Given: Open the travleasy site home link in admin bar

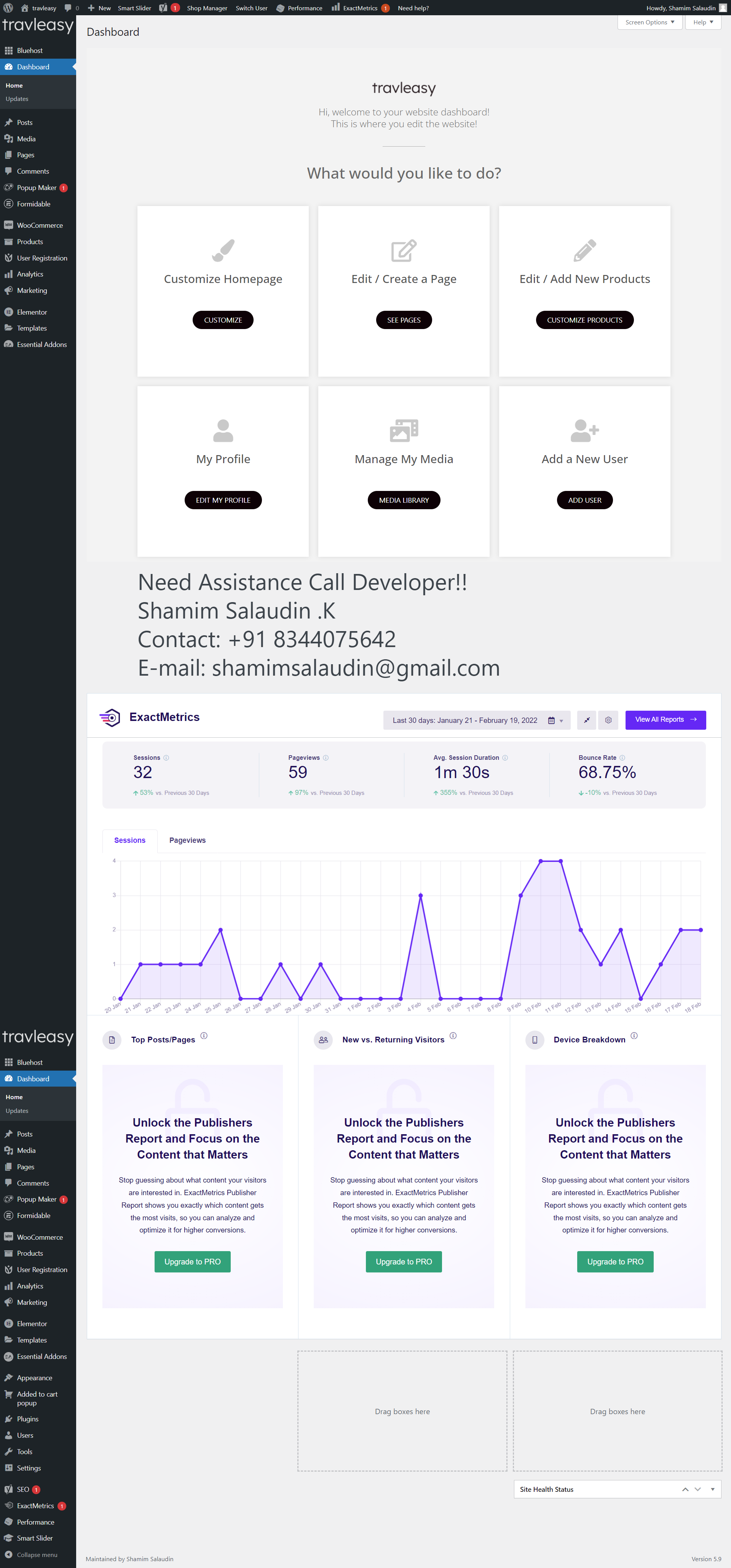Looking at the screenshot, I should tap(38, 8).
